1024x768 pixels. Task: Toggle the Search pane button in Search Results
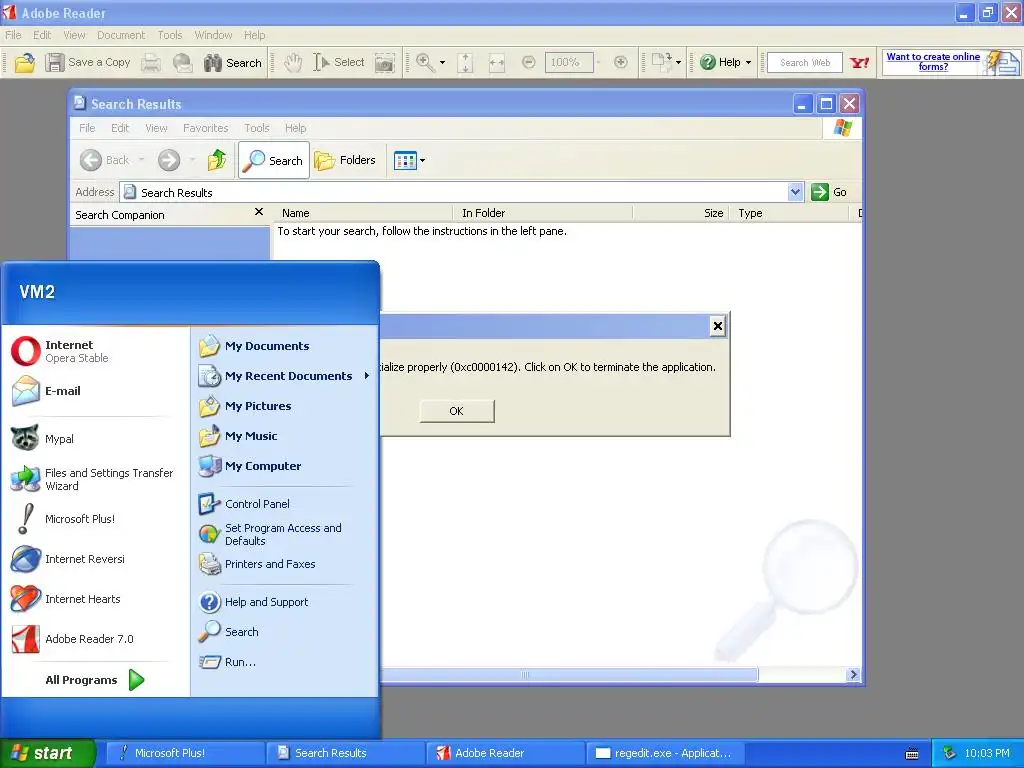tap(274, 160)
